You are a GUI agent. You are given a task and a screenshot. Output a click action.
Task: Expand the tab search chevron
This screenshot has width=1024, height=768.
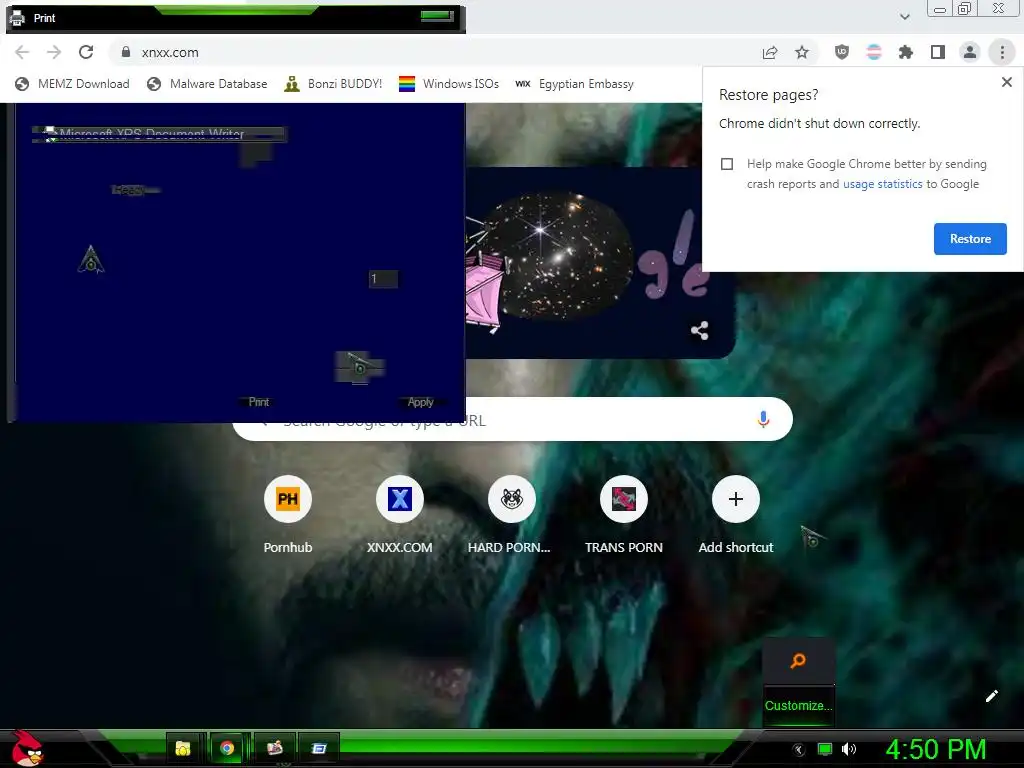904,17
